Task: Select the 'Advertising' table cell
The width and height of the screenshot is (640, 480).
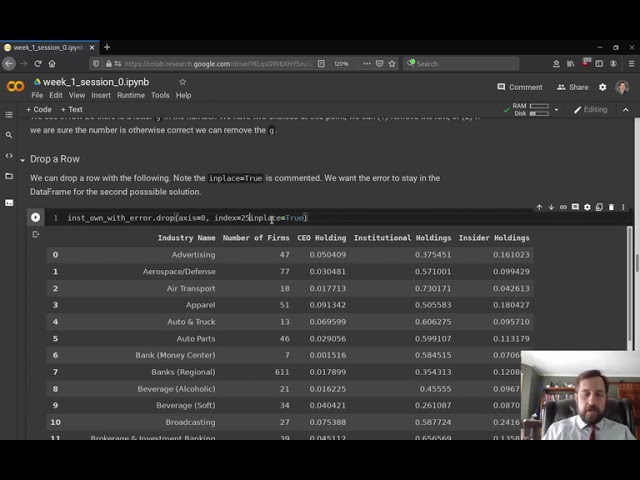Action: 193,255
